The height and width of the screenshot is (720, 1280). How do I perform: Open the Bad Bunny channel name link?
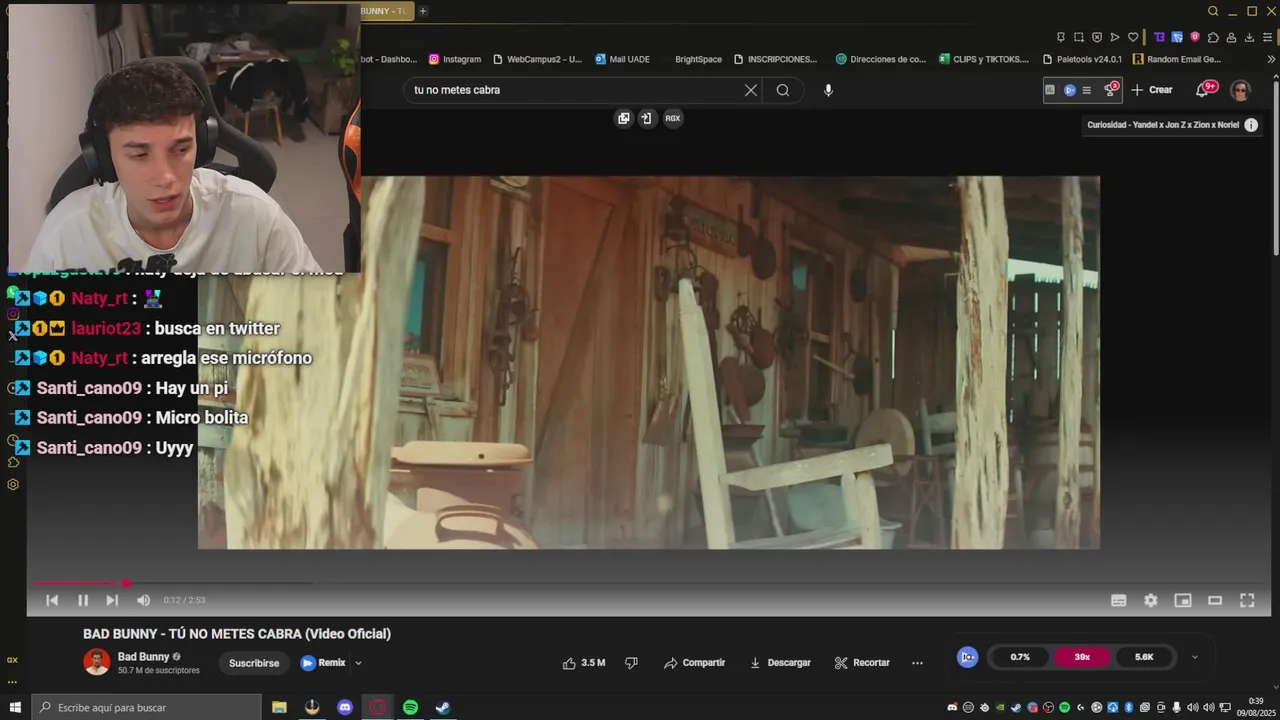click(143, 657)
